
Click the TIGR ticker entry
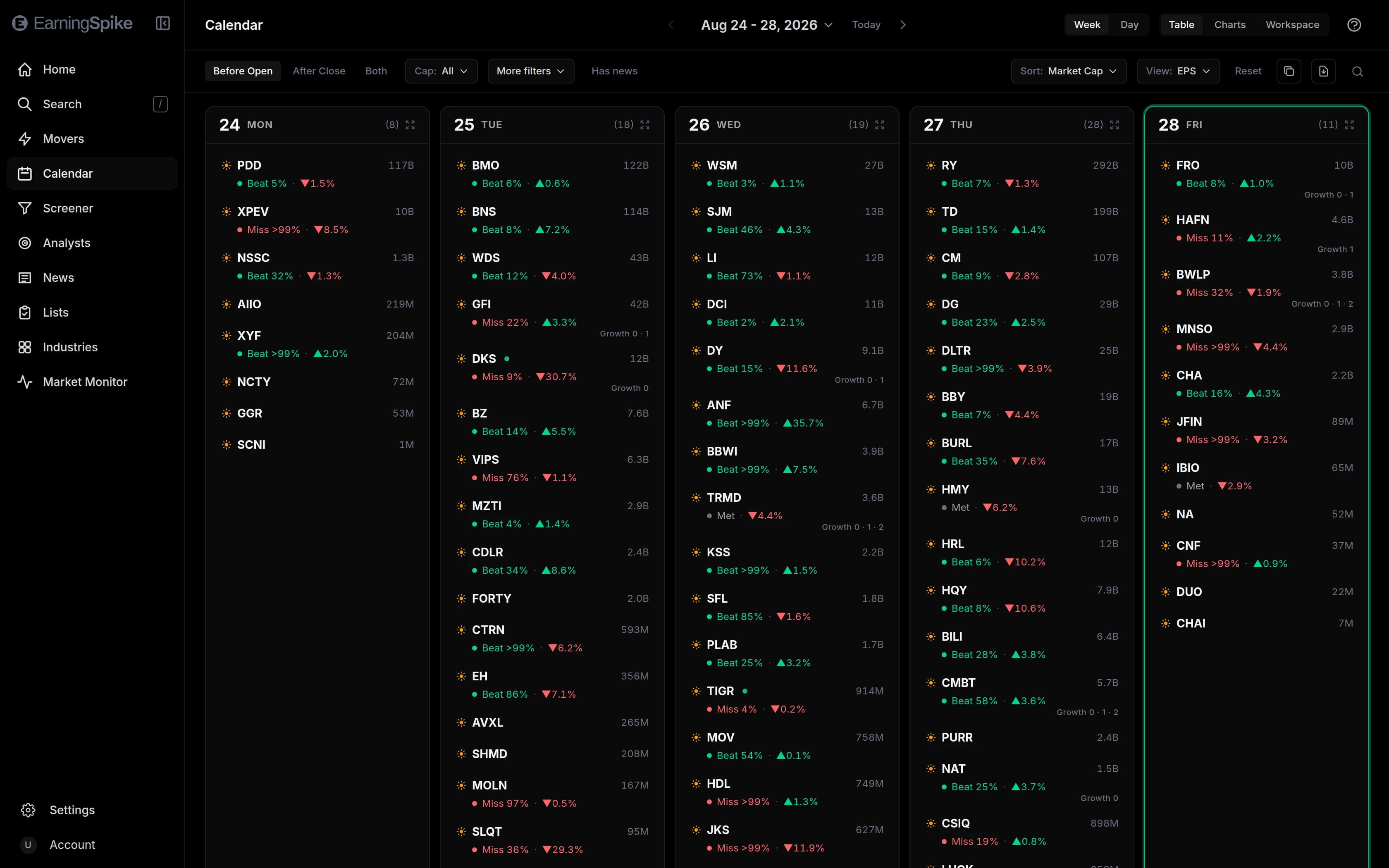pyautogui.click(x=720, y=691)
